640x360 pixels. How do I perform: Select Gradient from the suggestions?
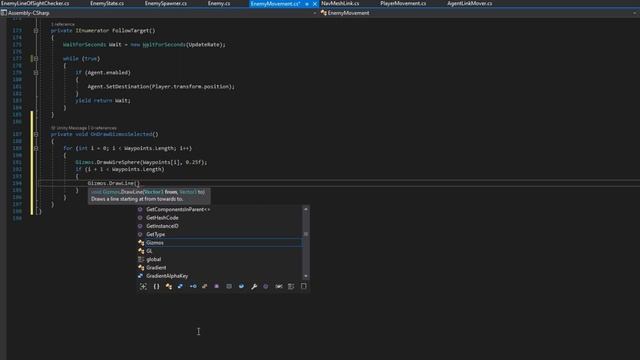point(156,268)
